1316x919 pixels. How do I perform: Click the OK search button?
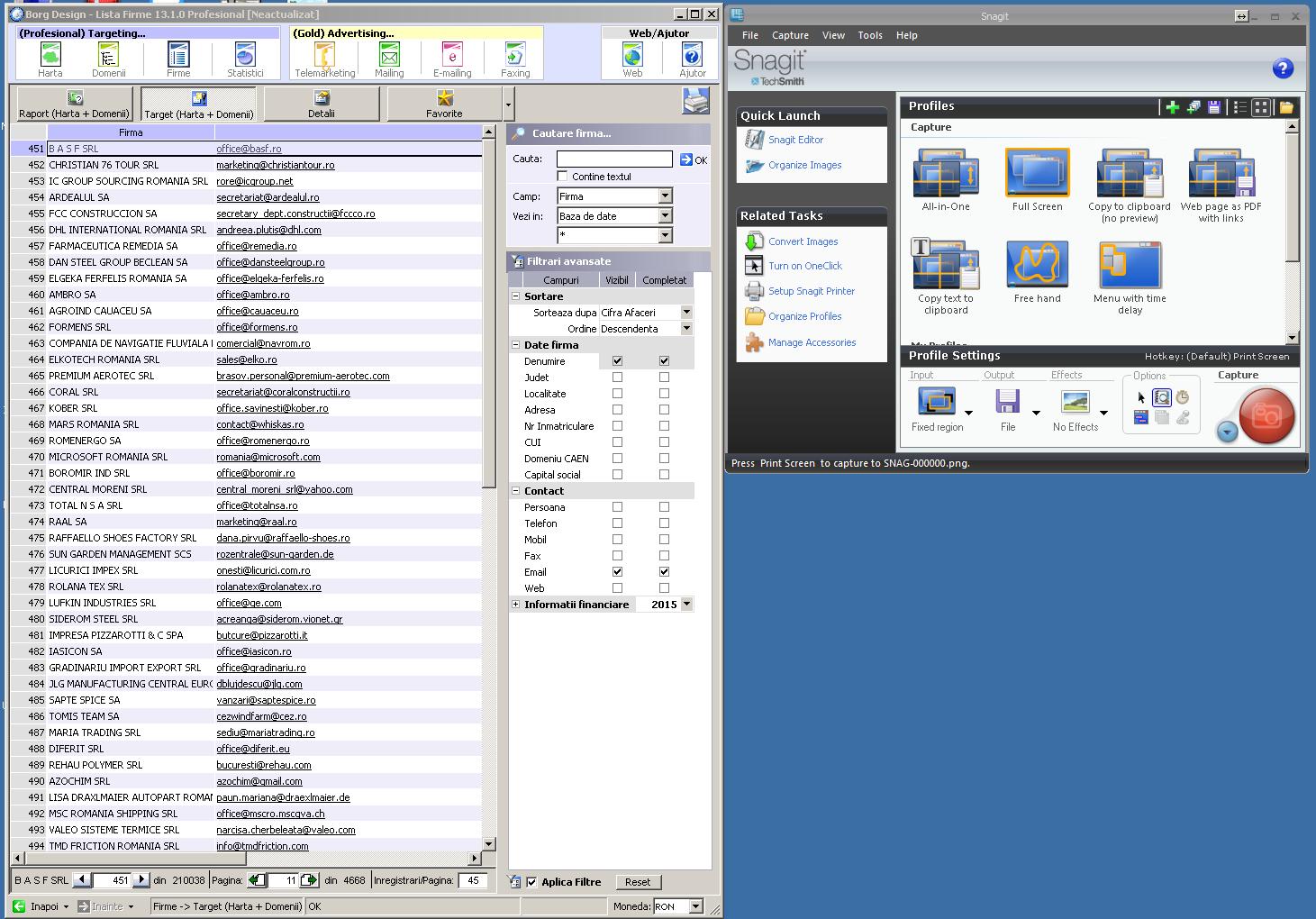coord(694,159)
